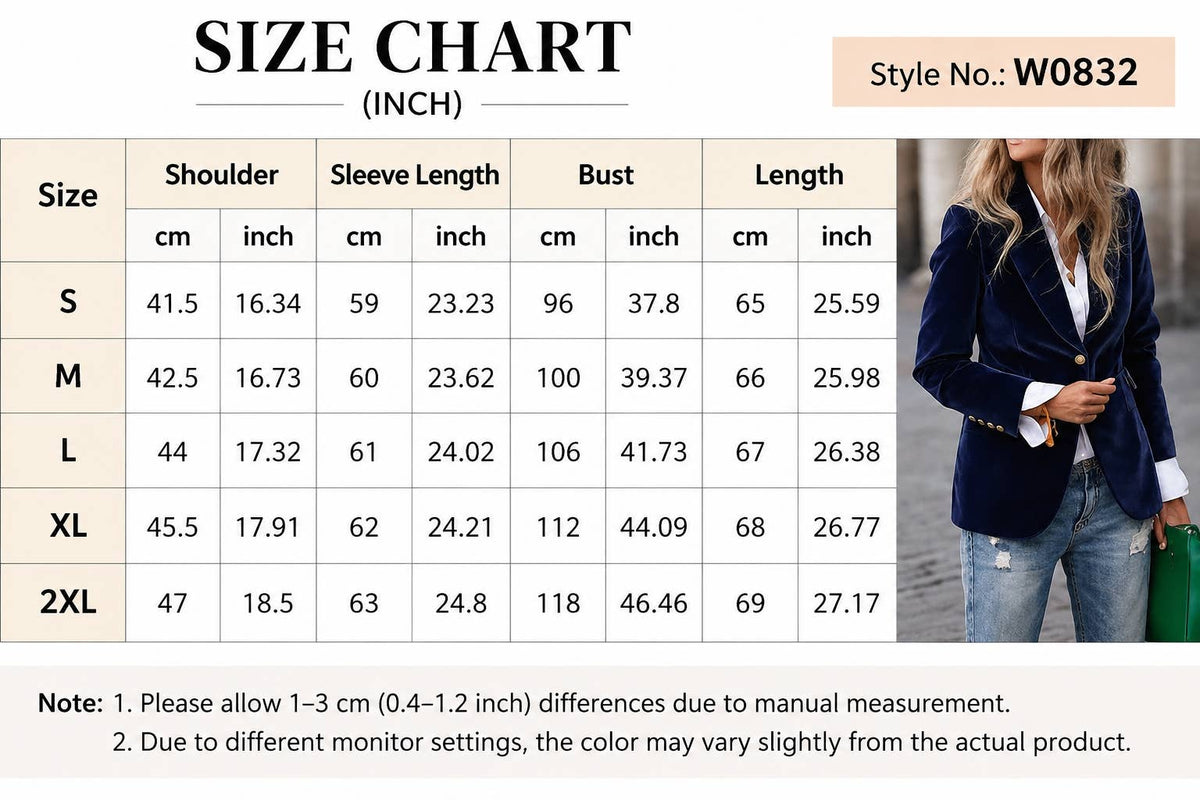Click the Style No. W0832 label
The height and width of the screenshot is (800, 1200).
pyautogui.click(x=1003, y=72)
